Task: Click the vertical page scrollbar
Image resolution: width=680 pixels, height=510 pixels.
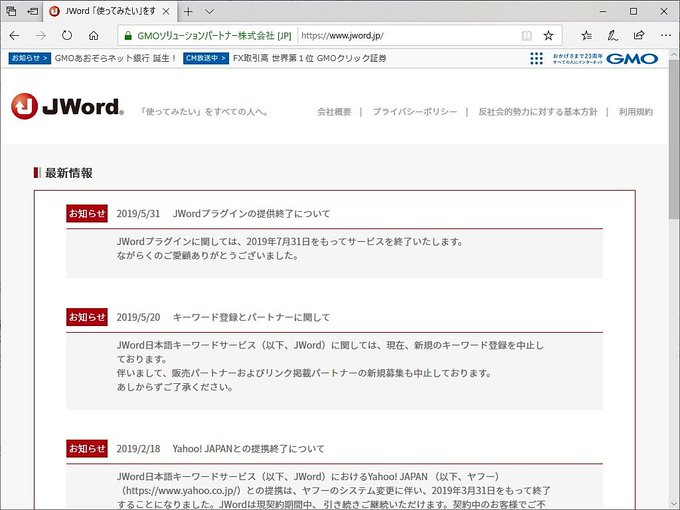Action: coord(674,280)
